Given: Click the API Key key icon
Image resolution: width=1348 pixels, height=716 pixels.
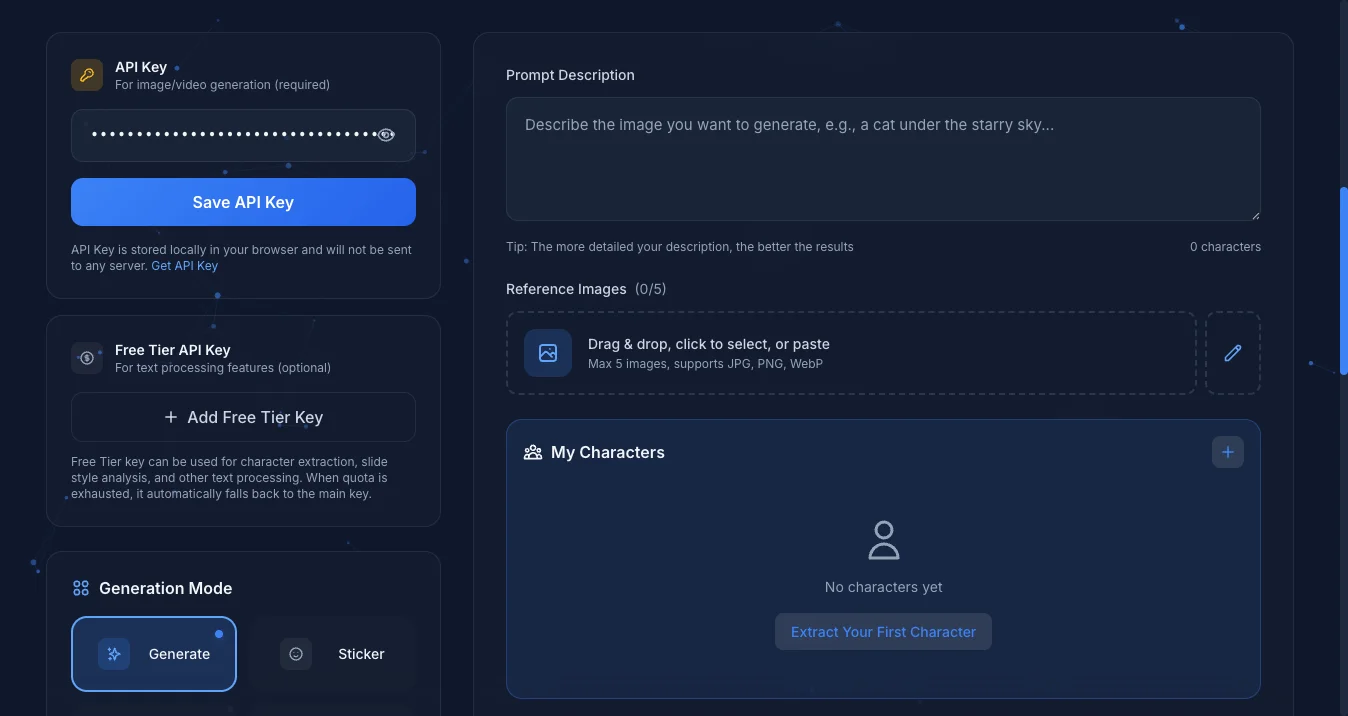Looking at the screenshot, I should [86, 74].
